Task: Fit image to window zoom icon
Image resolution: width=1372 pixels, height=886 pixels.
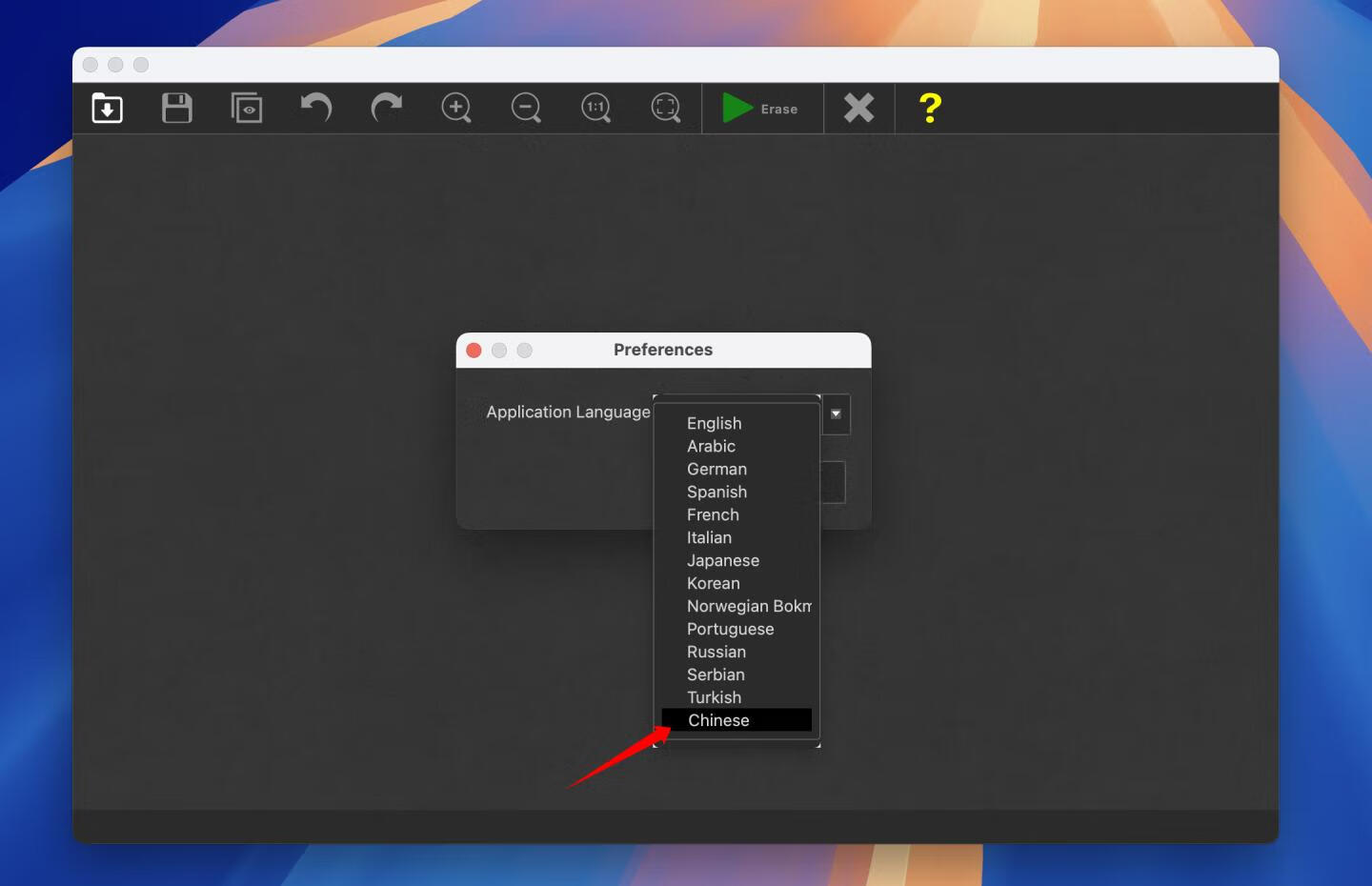Action: click(666, 108)
